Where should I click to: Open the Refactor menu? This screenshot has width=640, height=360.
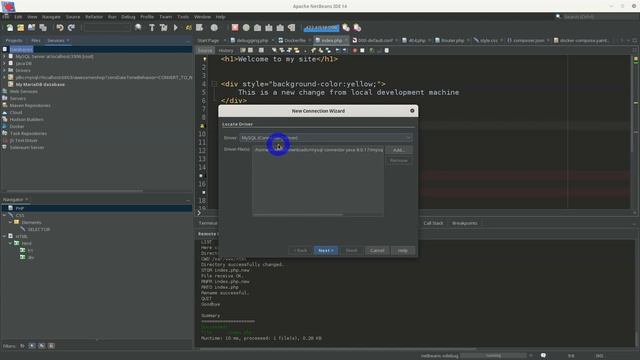[94, 17]
